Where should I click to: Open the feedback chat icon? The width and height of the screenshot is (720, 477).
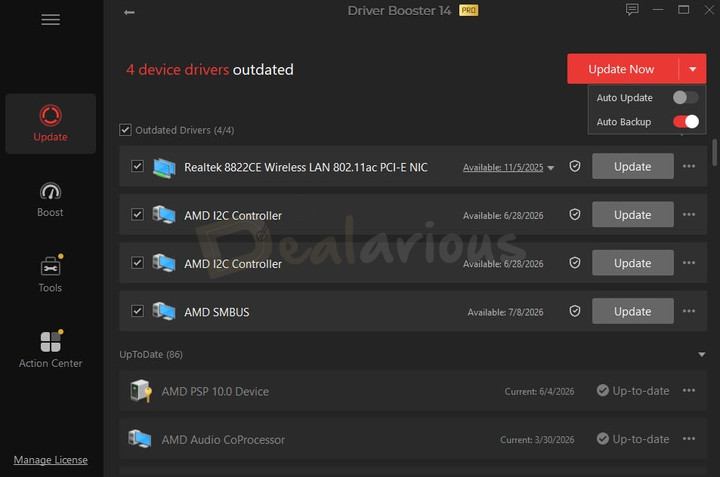tap(632, 10)
